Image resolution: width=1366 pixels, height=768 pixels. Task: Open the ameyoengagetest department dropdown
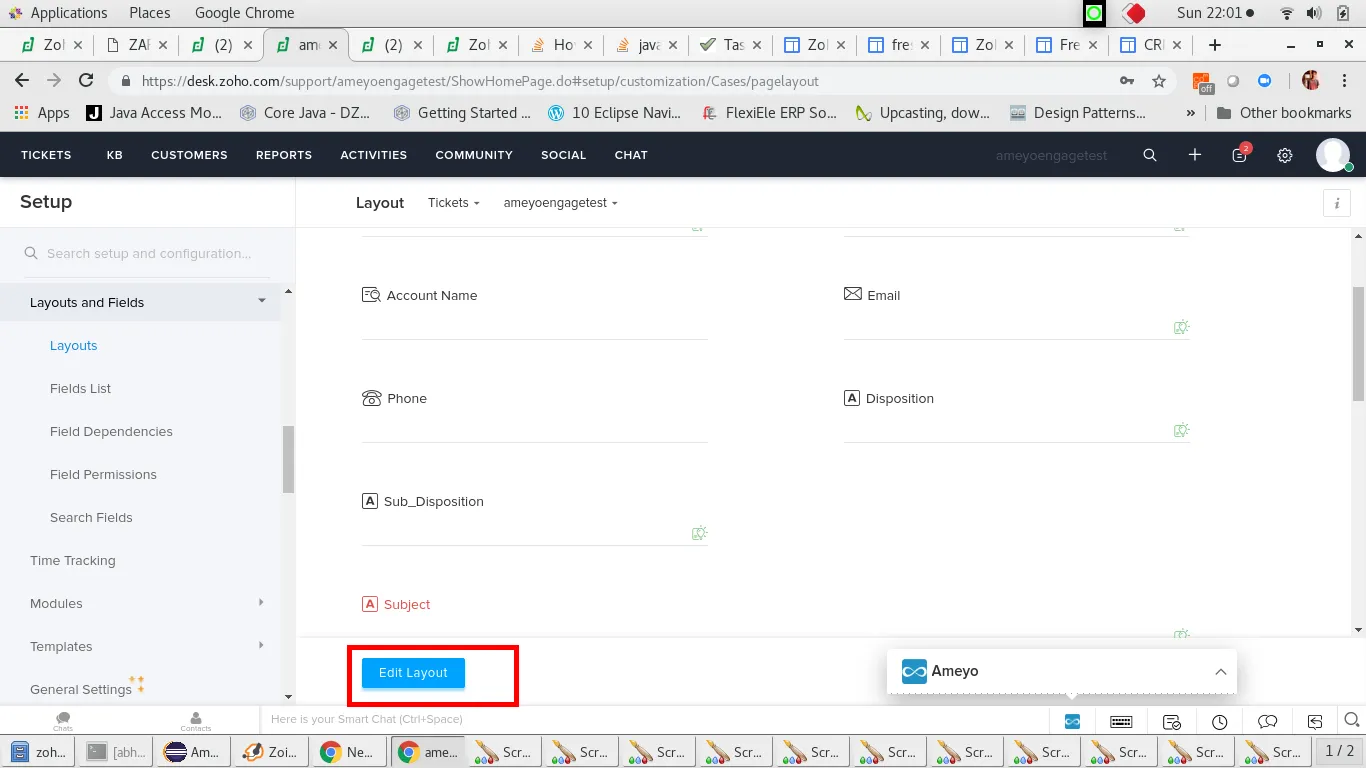click(561, 203)
